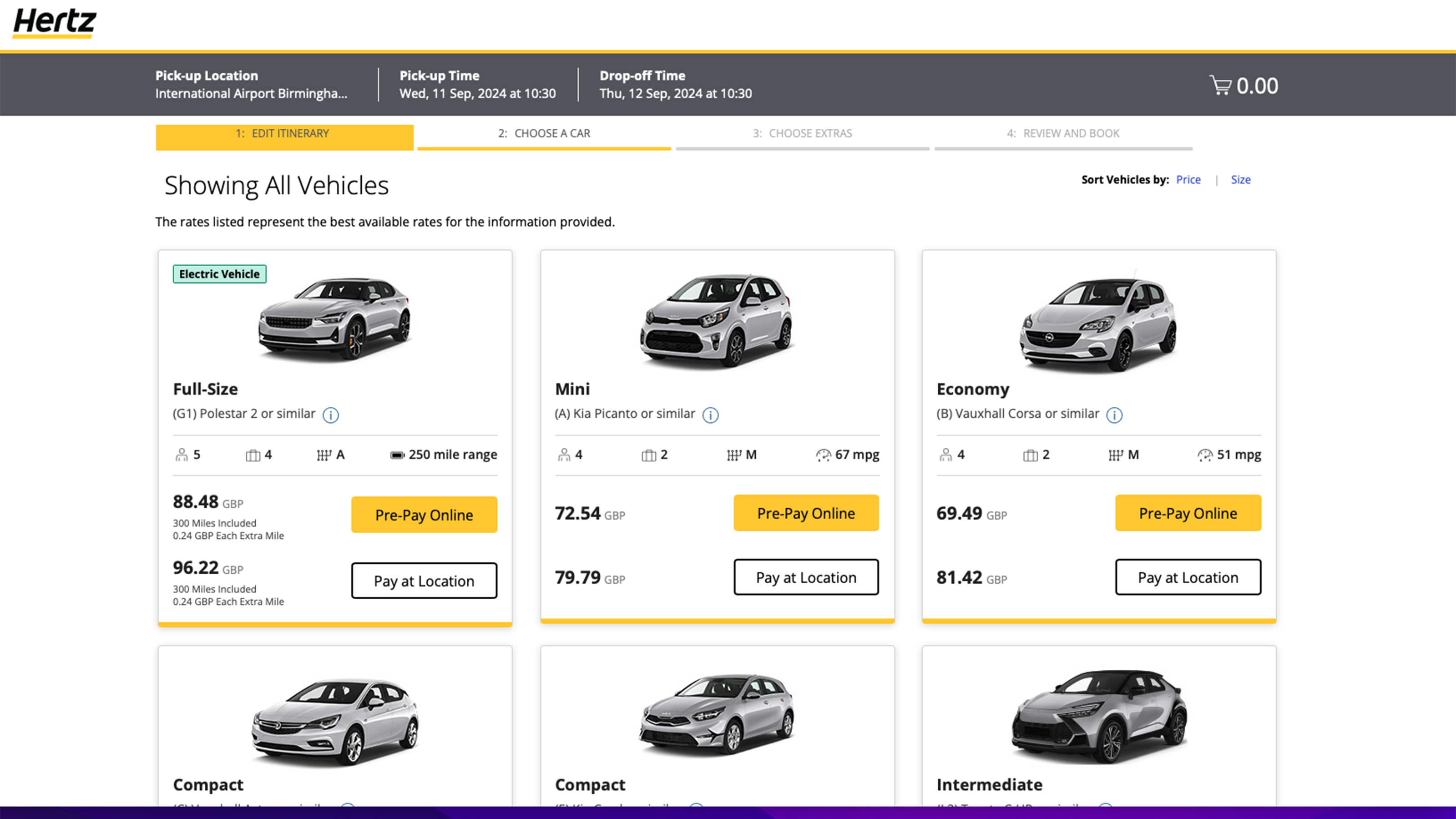The height and width of the screenshot is (819, 1456).
Task: Click battery range icon on Full-Size card
Action: [x=397, y=455]
